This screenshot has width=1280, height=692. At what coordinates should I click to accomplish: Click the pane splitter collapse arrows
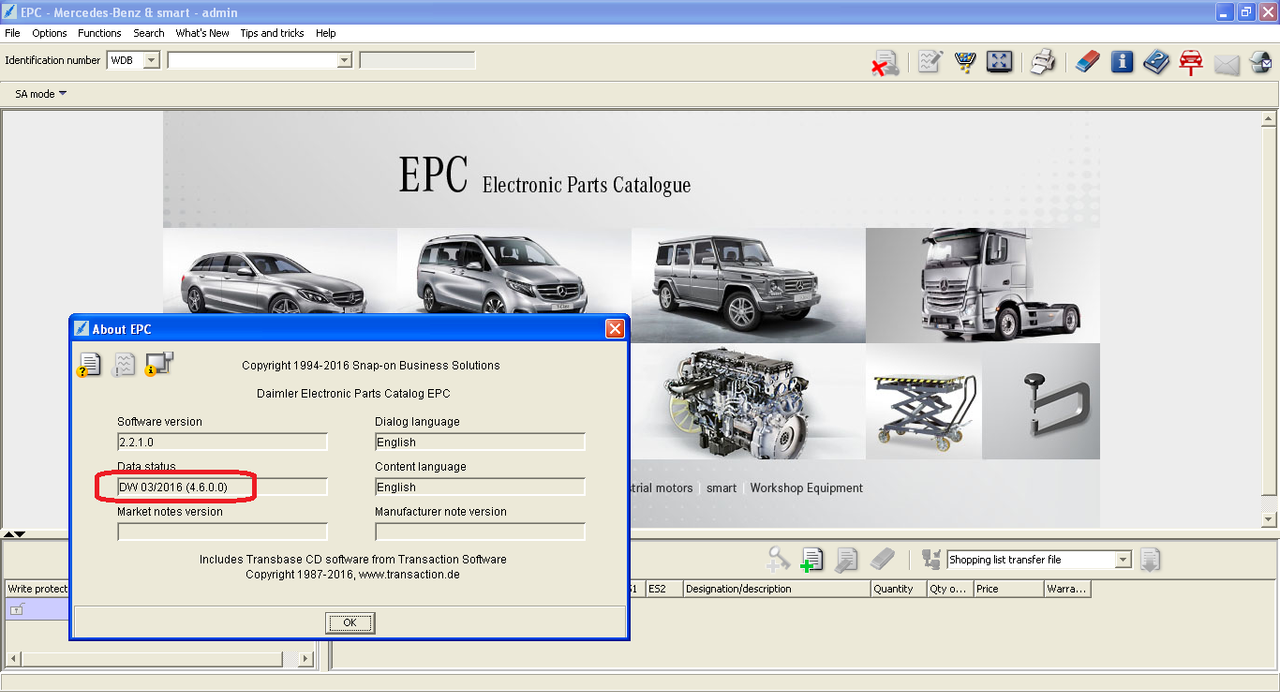click(14, 534)
